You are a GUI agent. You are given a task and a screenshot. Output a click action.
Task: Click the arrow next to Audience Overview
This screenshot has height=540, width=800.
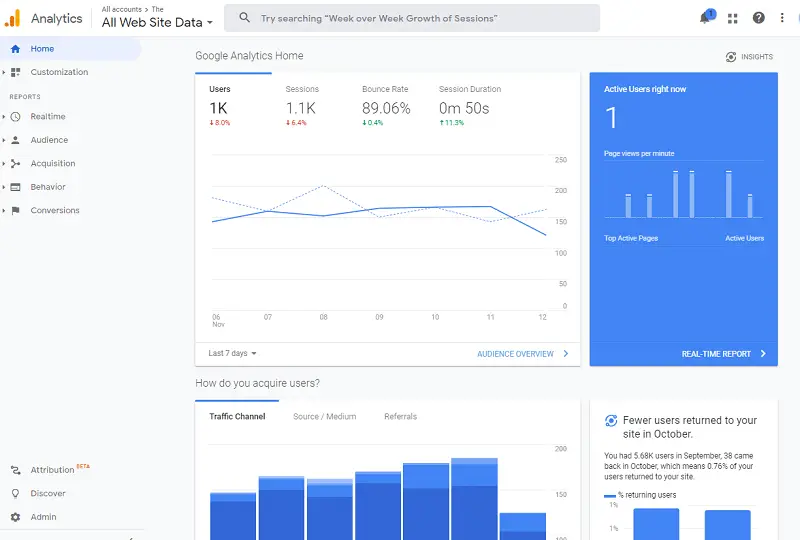[565, 354]
